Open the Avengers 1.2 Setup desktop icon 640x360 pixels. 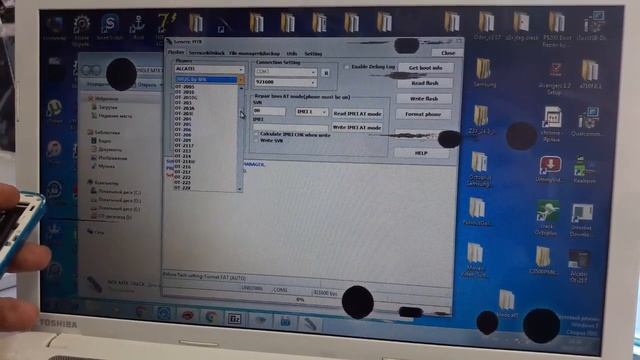555,78
